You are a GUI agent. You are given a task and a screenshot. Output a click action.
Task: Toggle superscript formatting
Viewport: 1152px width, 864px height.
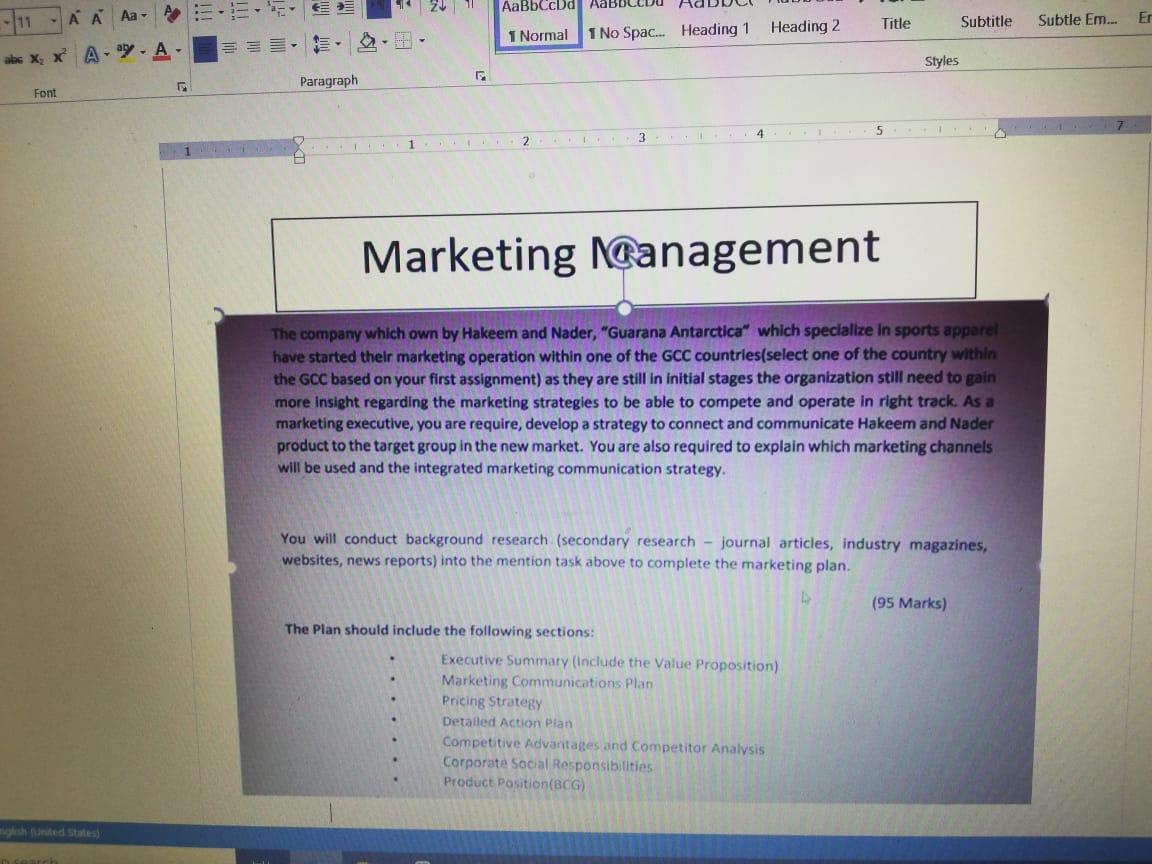coord(59,57)
